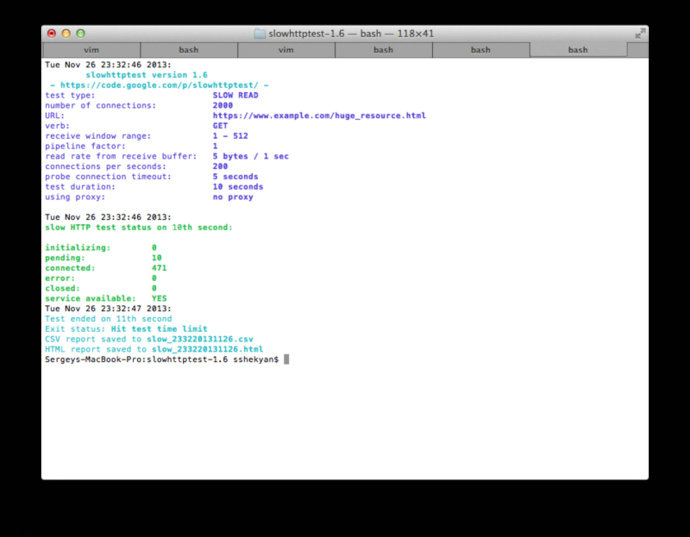The height and width of the screenshot is (537, 690).
Task: Click the 'closed:' status label
Action: (x=62, y=288)
